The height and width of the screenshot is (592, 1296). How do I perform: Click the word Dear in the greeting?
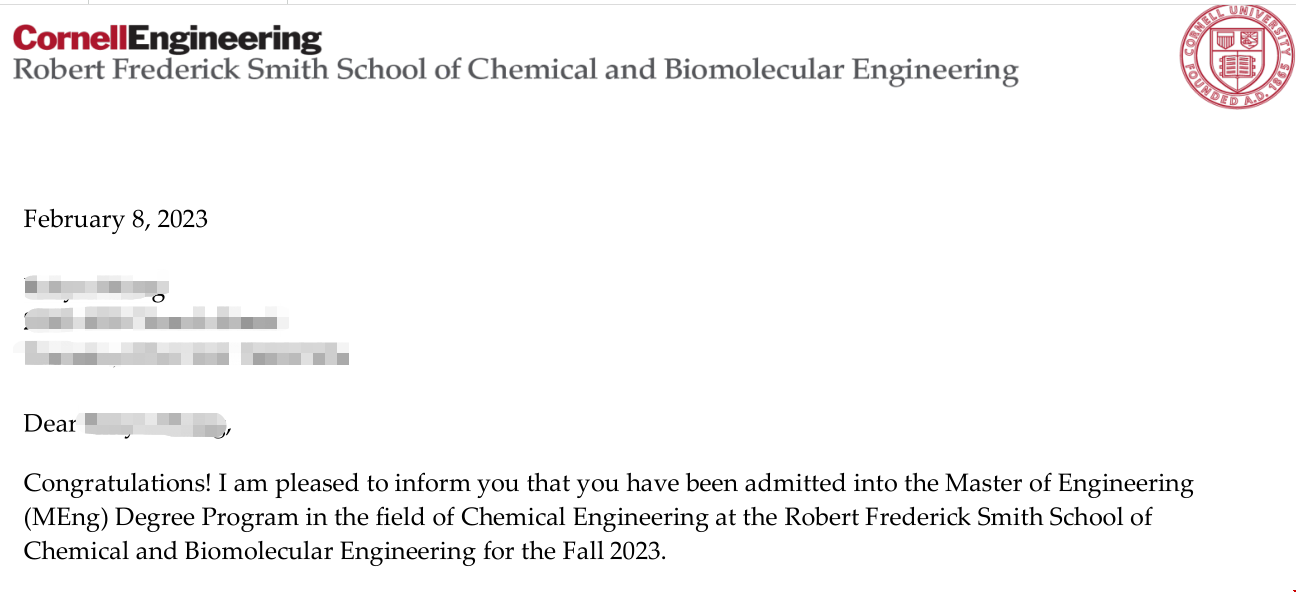[x=50, y=424]
